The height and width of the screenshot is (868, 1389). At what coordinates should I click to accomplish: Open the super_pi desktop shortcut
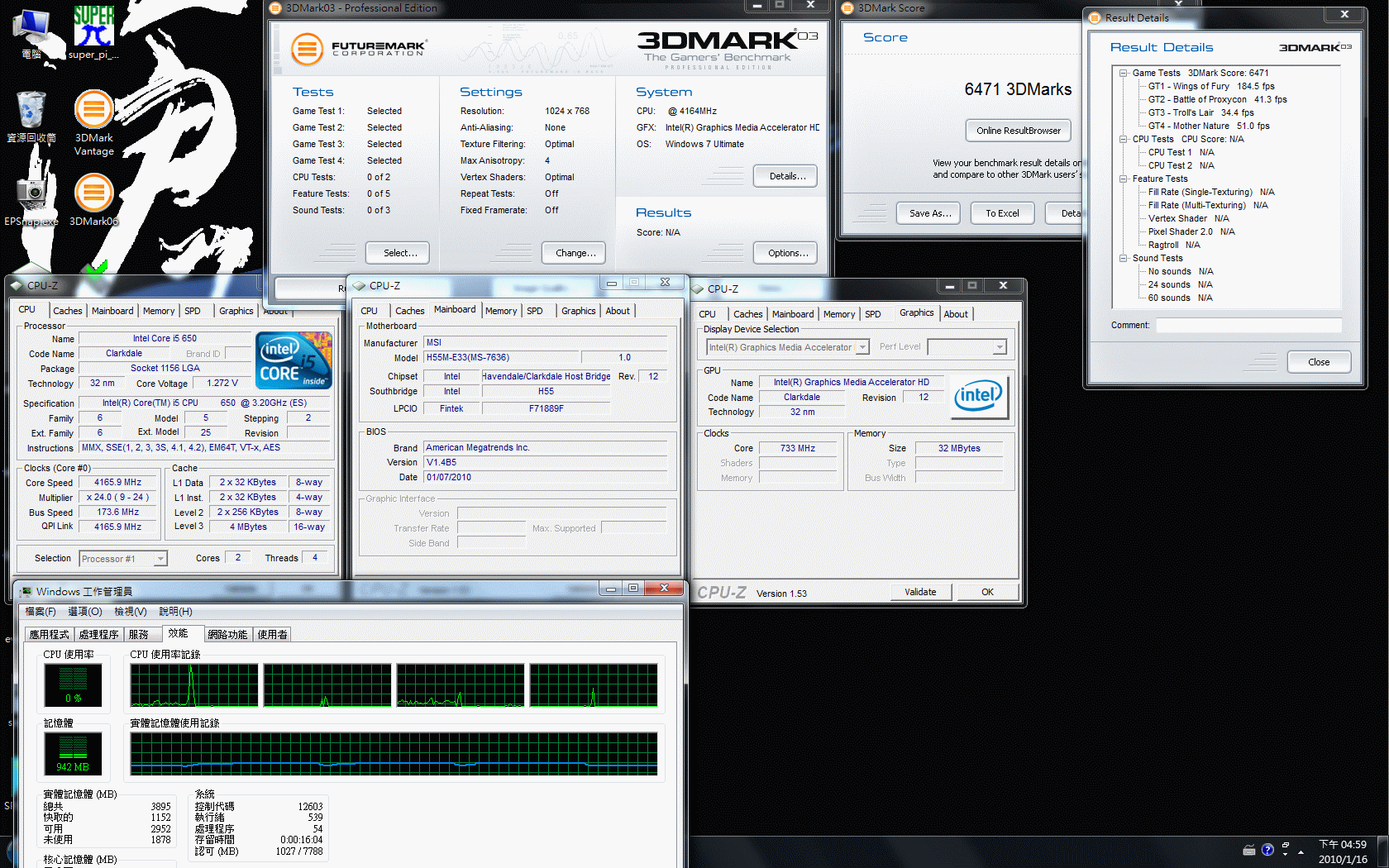pos(93,31)
